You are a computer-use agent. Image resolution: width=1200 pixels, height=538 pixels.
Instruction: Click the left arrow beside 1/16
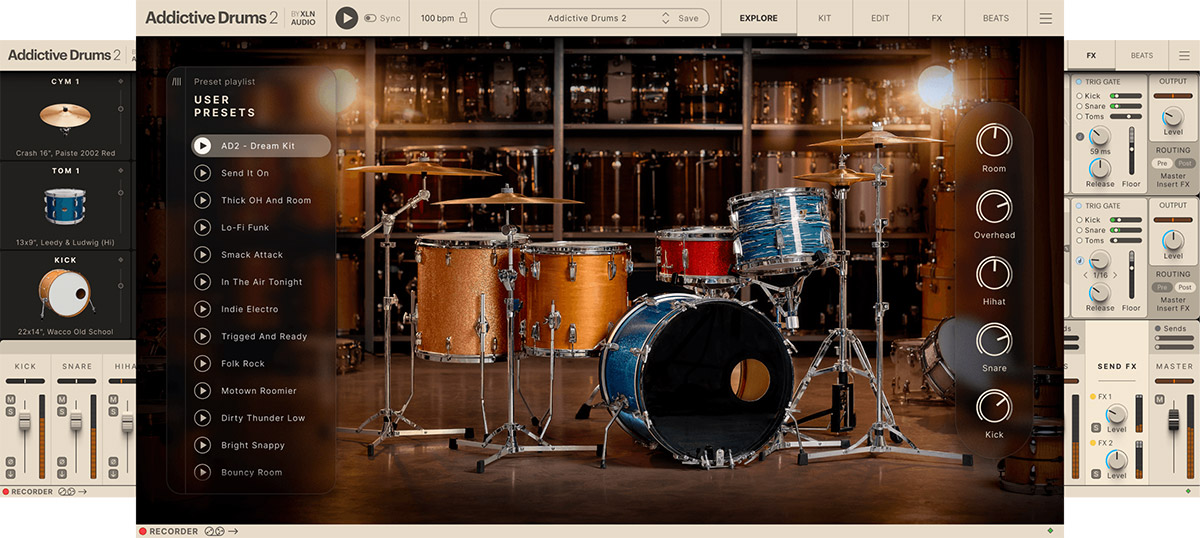1087,275
